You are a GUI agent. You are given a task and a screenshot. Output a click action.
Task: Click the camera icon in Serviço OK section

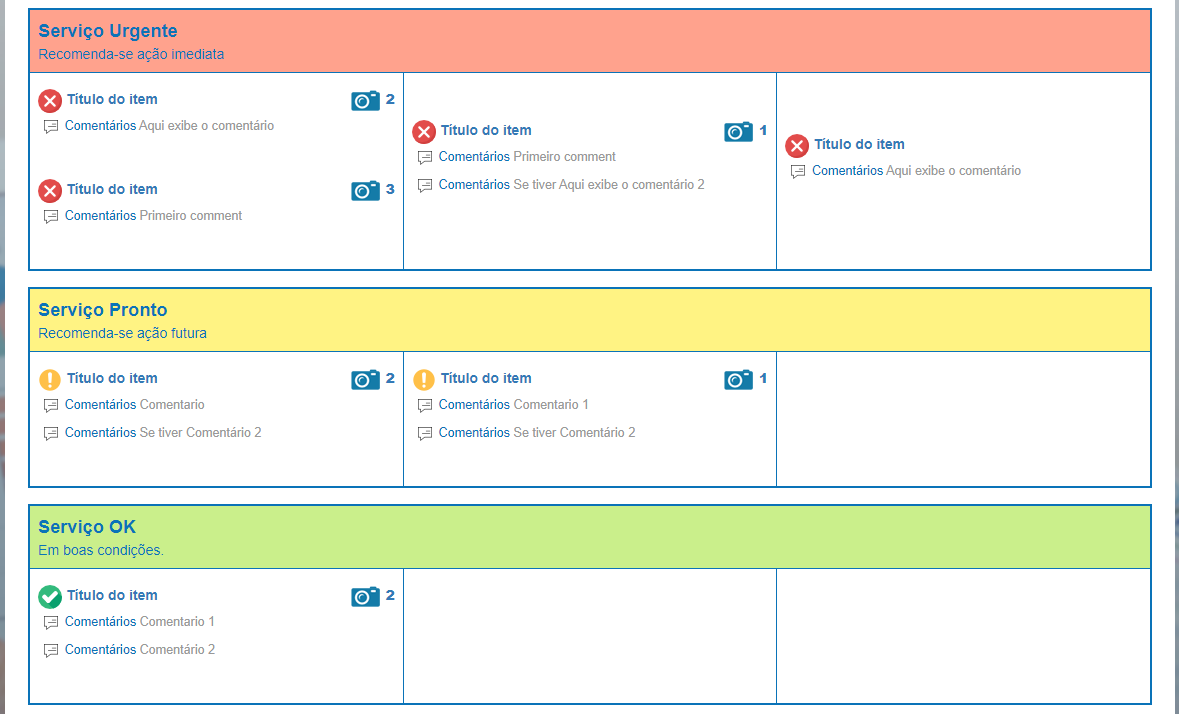(365, 597)
